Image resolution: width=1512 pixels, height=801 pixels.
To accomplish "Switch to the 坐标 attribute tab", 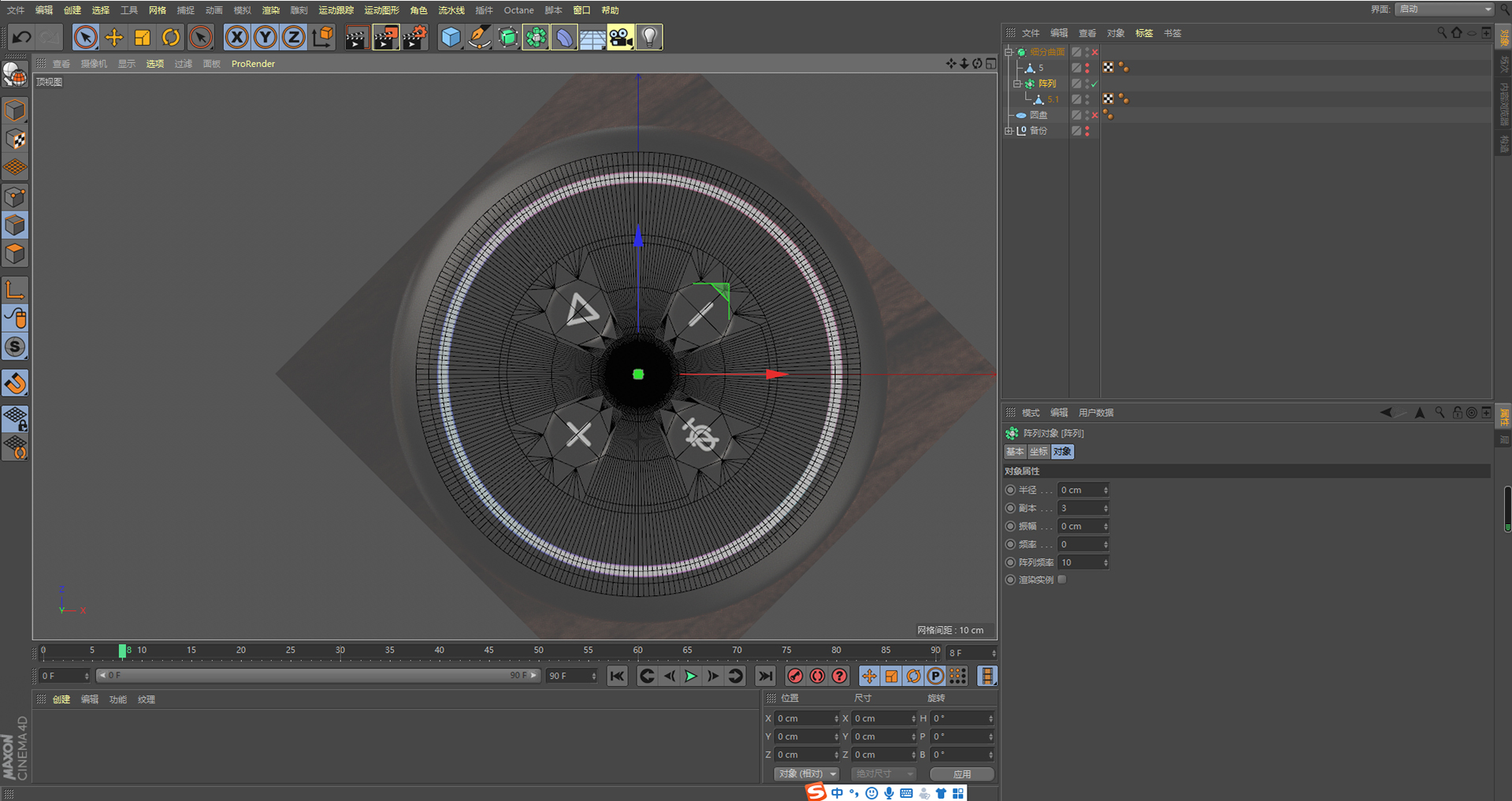I will pyautogui.click(x=1038, y=452).
